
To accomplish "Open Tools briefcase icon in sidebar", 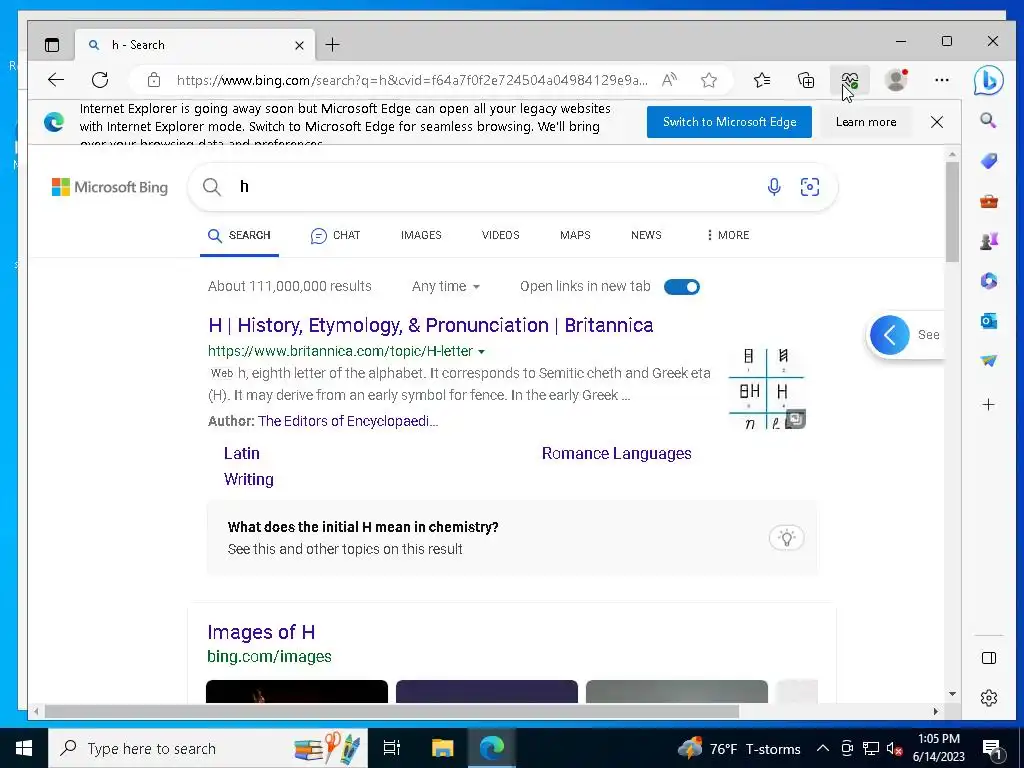I will [x=989, y=201].
